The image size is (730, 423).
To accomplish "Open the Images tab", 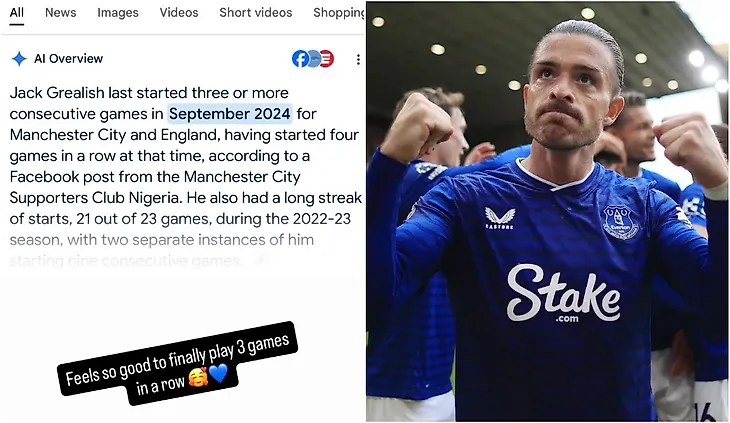I will point(118,13).
